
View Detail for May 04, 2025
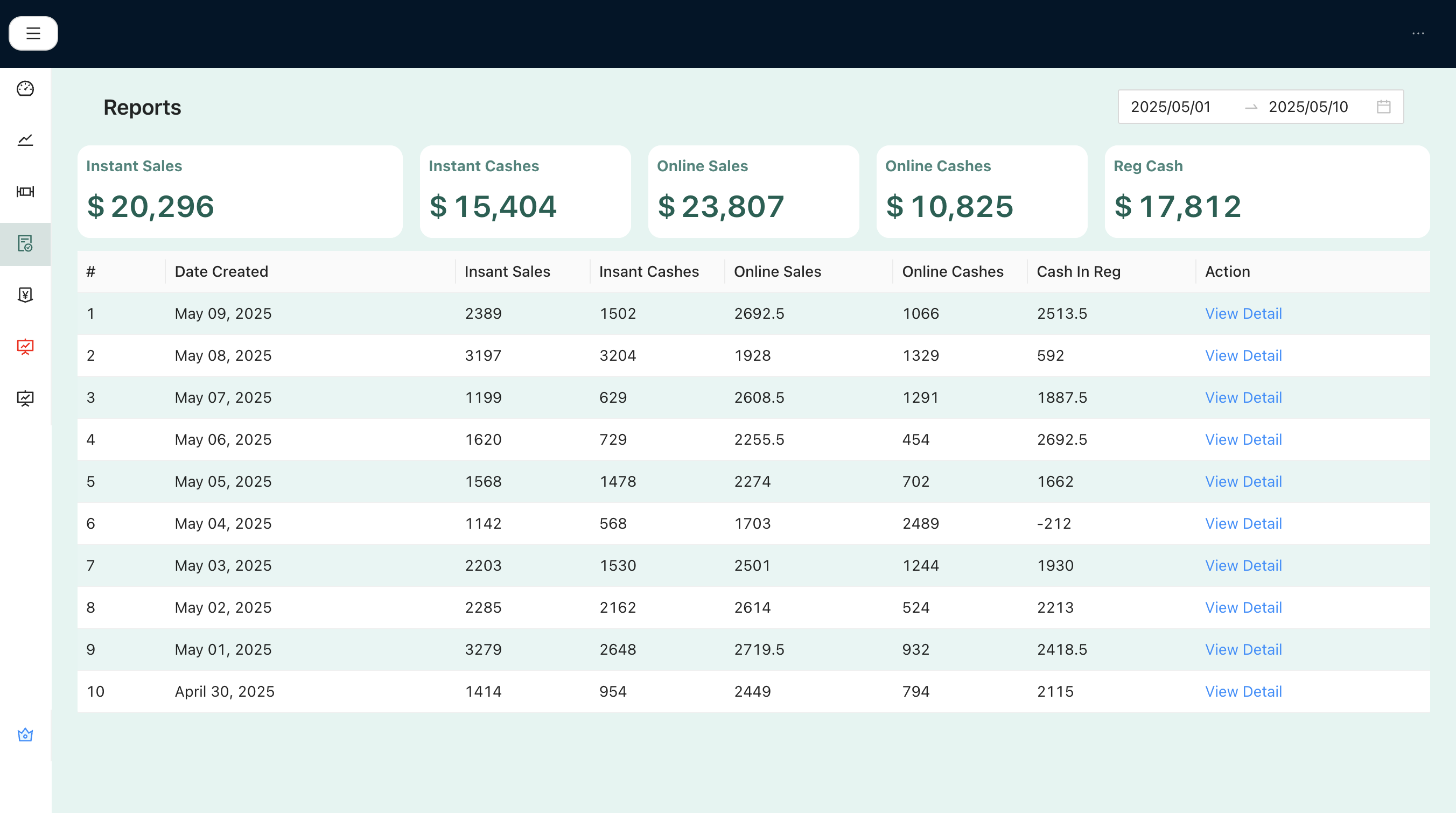tap(1243, 523)
